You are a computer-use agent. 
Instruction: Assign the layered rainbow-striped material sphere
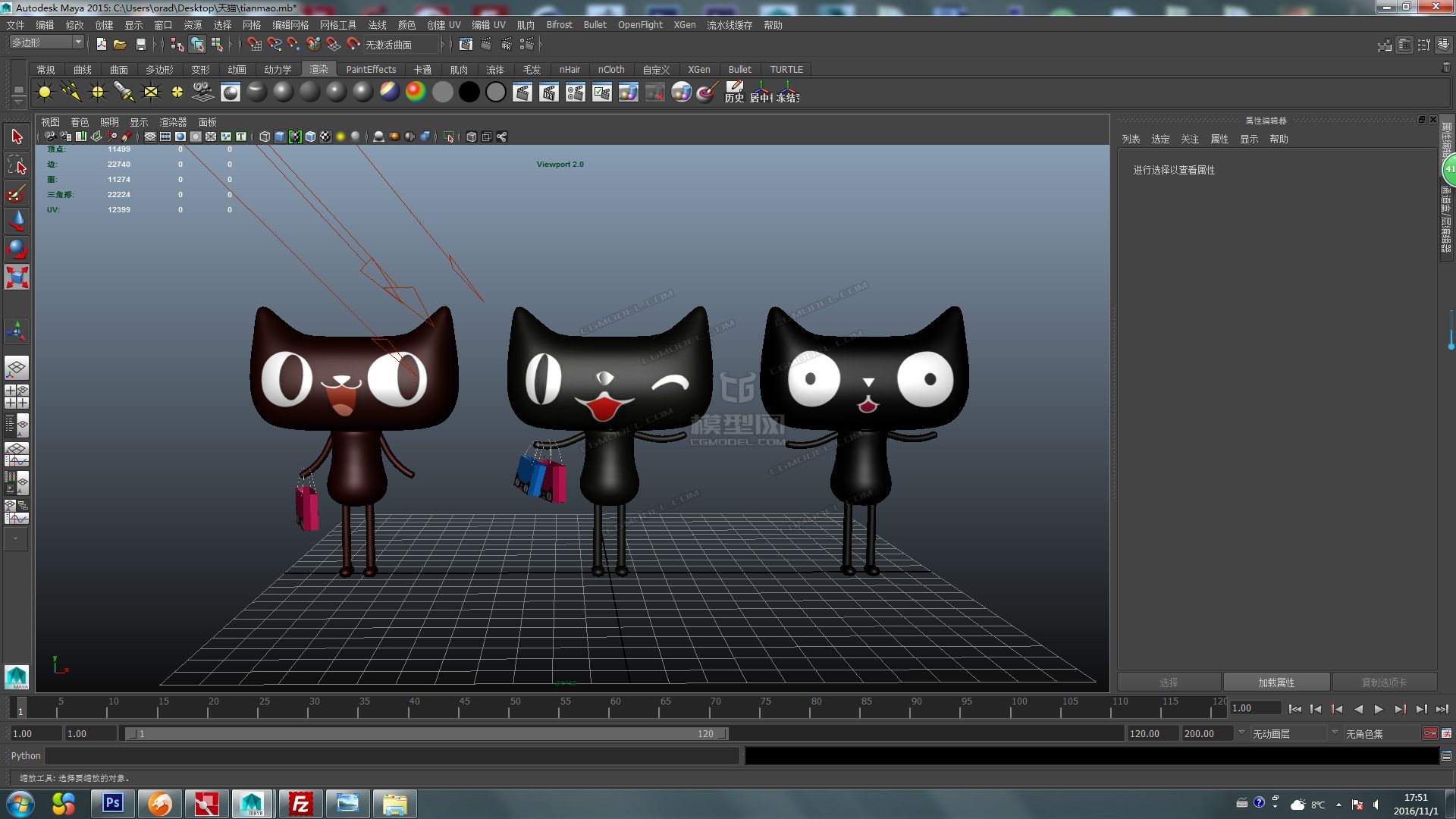point(389,93)
